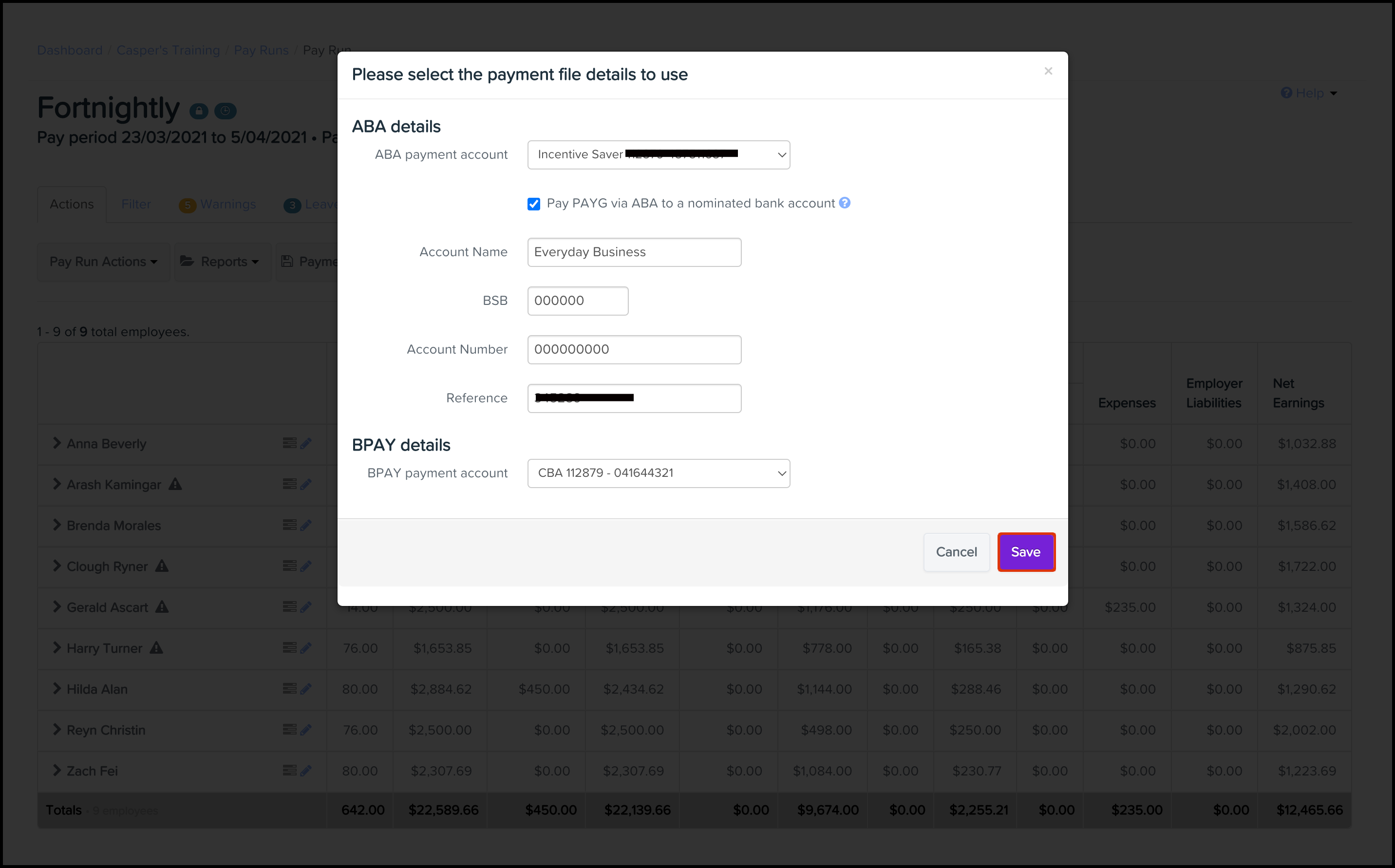Click the help icon beside Pay PAYG option

(845, 203)
